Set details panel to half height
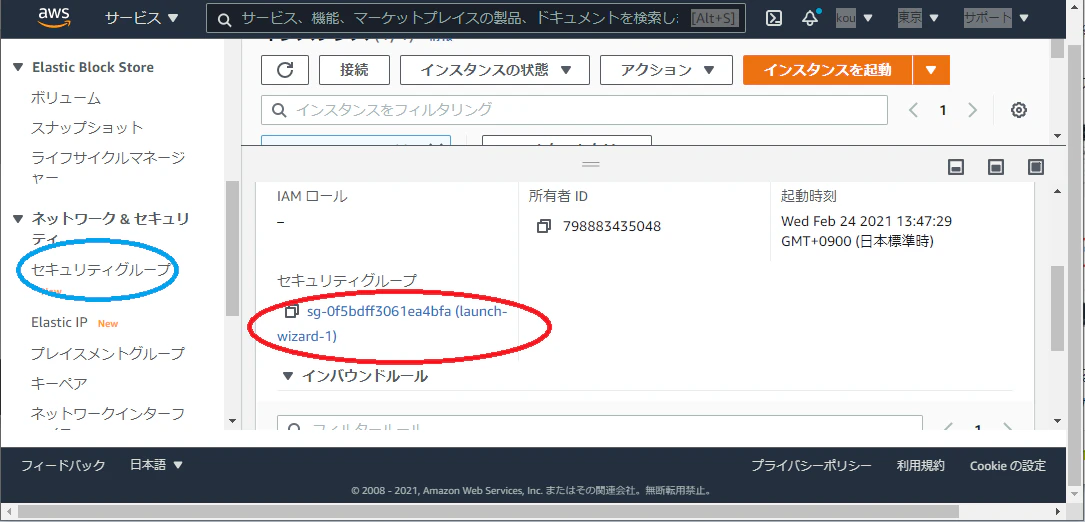Image resolution: width=1085 pixels, height=522 pixels. coord(996,167)
